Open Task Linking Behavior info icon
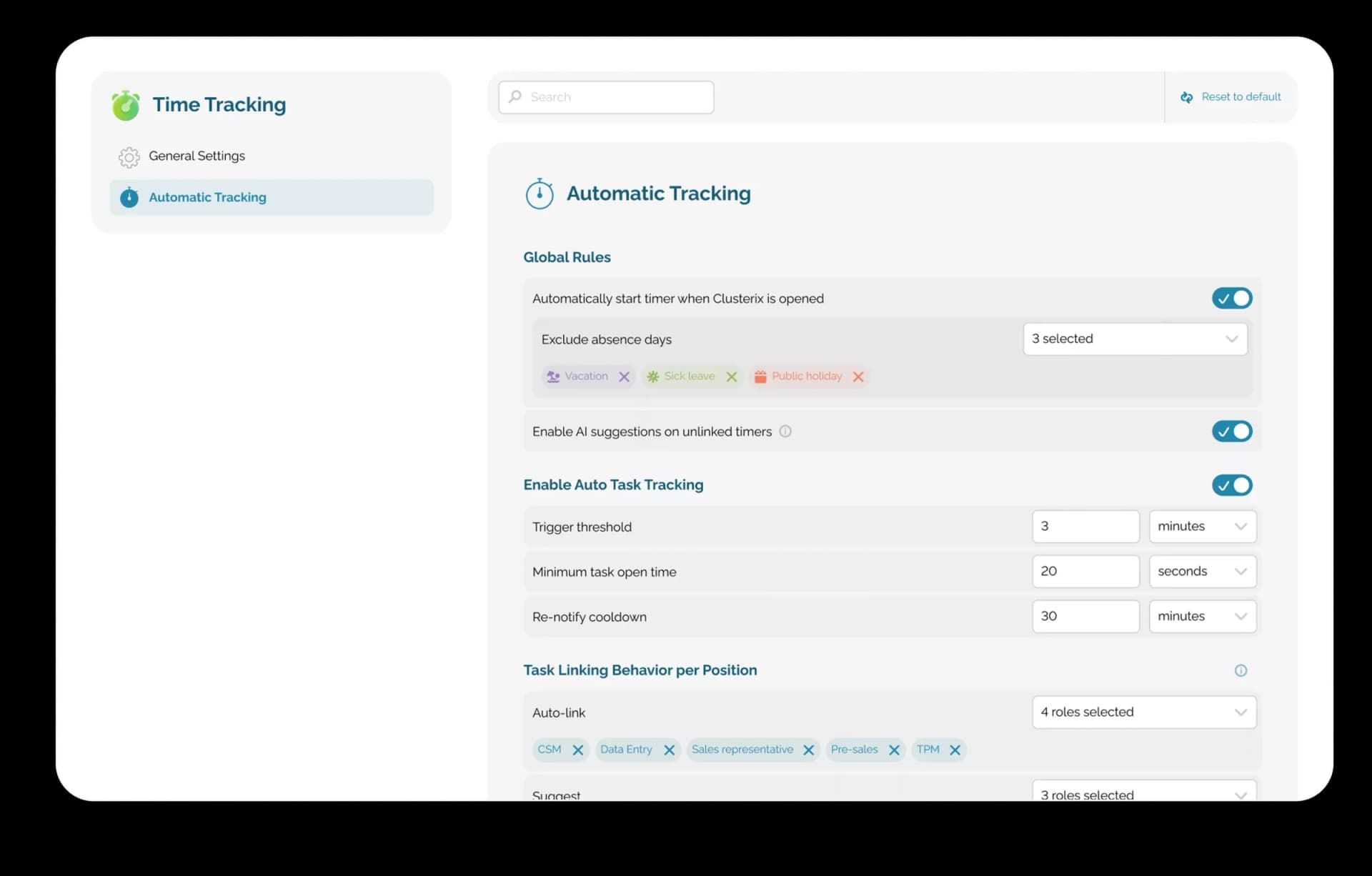The width and height of the screenshot is (1372, 876). pyautogui.click(x=1241, y=670)
